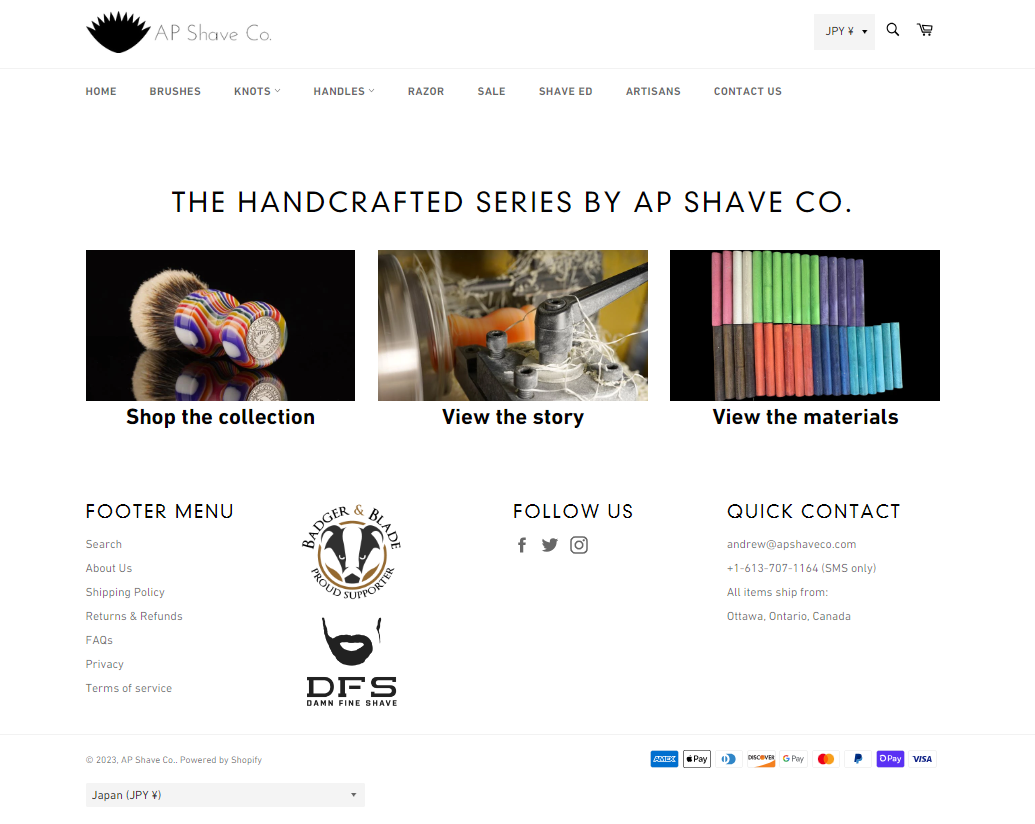Click the DFS Damn Fine Shave logo

point(352,662)
